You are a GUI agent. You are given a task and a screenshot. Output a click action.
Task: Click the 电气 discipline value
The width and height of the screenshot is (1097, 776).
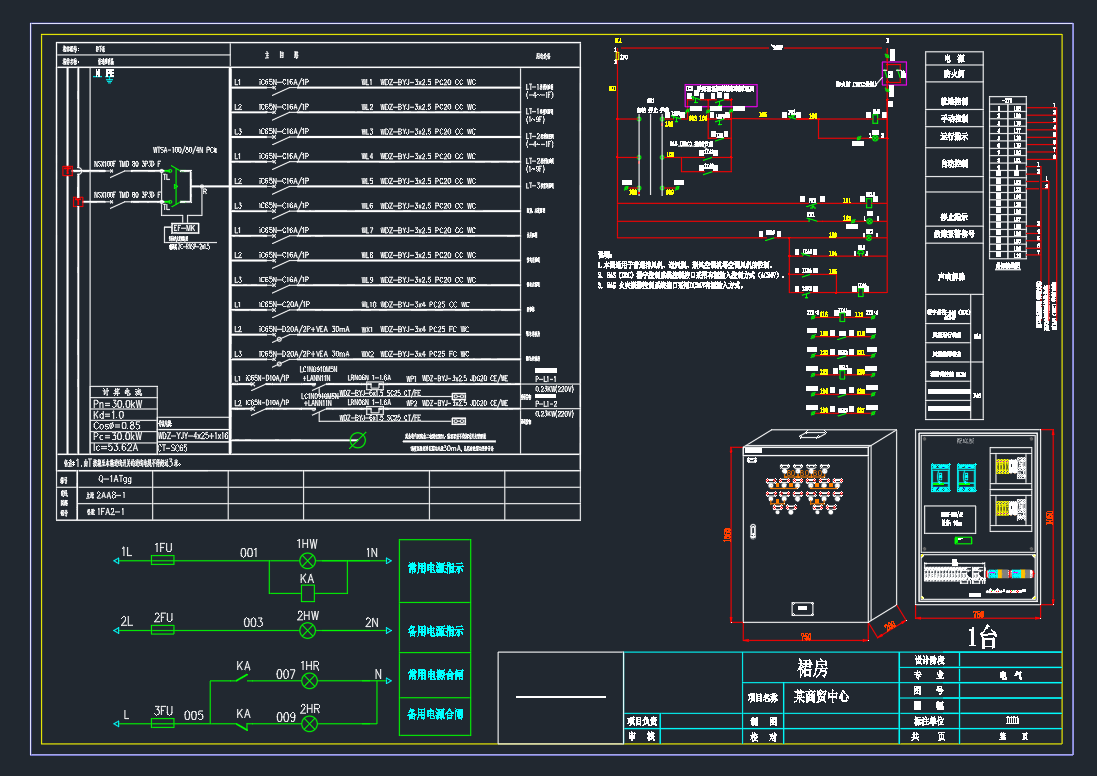click(1011, 675)
